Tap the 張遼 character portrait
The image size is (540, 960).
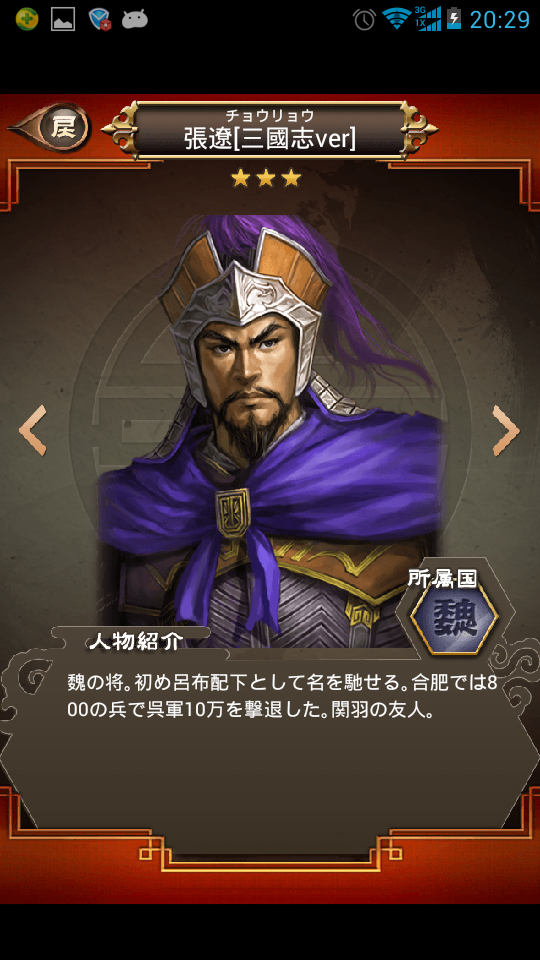click(269, 429)
